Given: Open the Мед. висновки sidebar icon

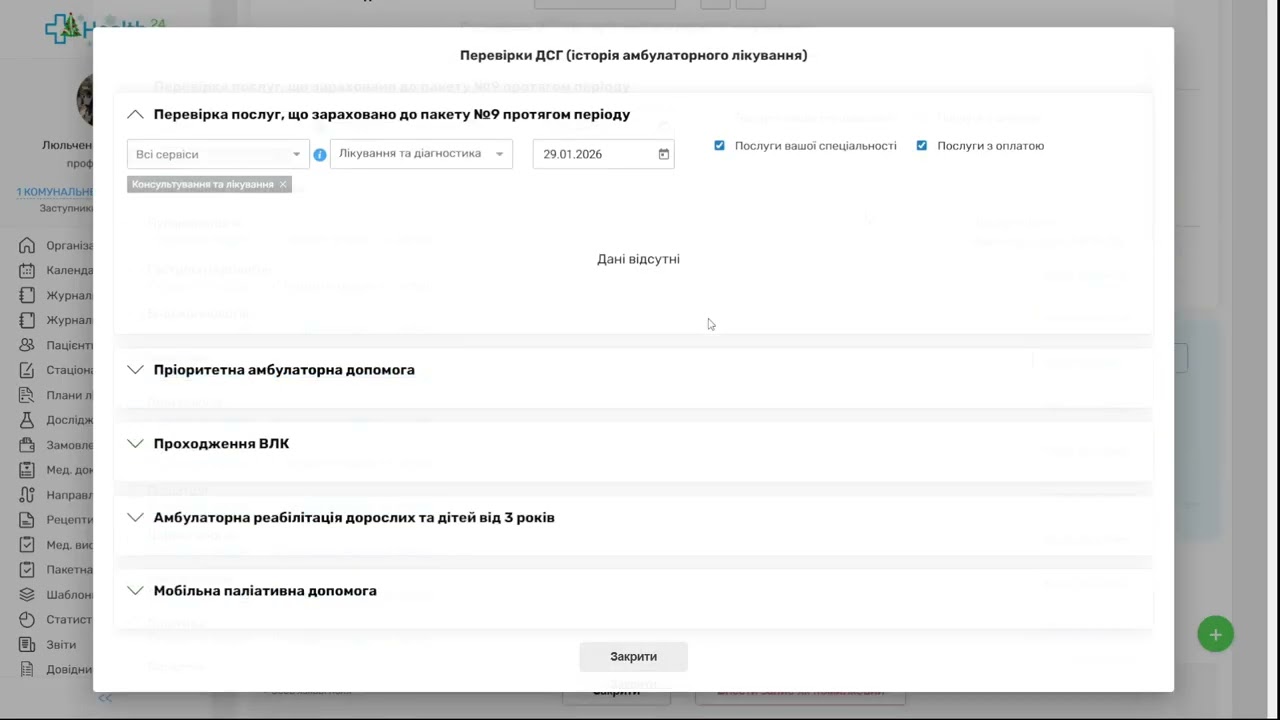Looking at the screenshot, I should 27,545.
